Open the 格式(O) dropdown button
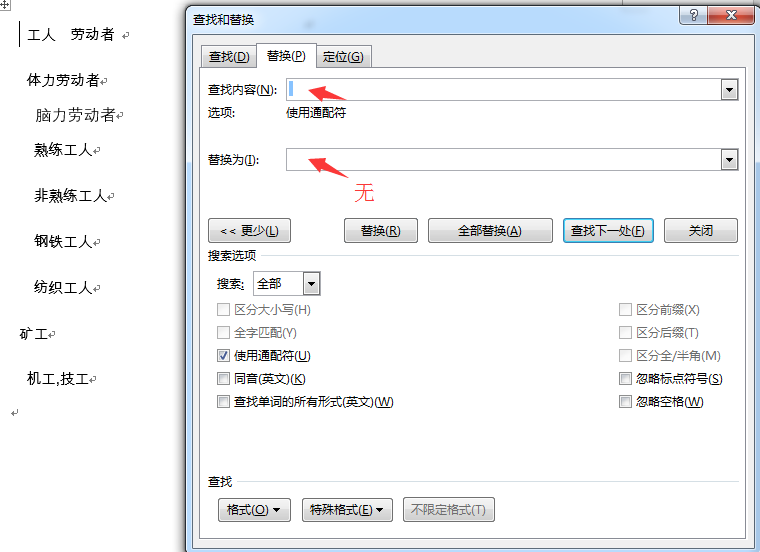The height and width of the screenshot is (552, 760). (254, 509)
